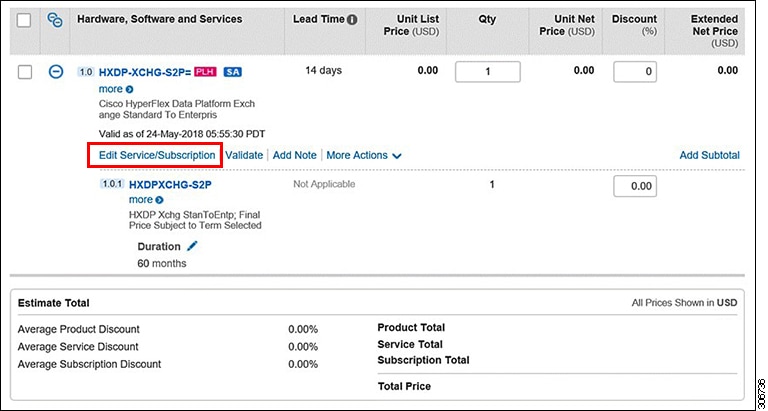Click the Cisco HyperFlex Data Platform description
The height and width of the screenshot is (411, 768).
(177, 110)
